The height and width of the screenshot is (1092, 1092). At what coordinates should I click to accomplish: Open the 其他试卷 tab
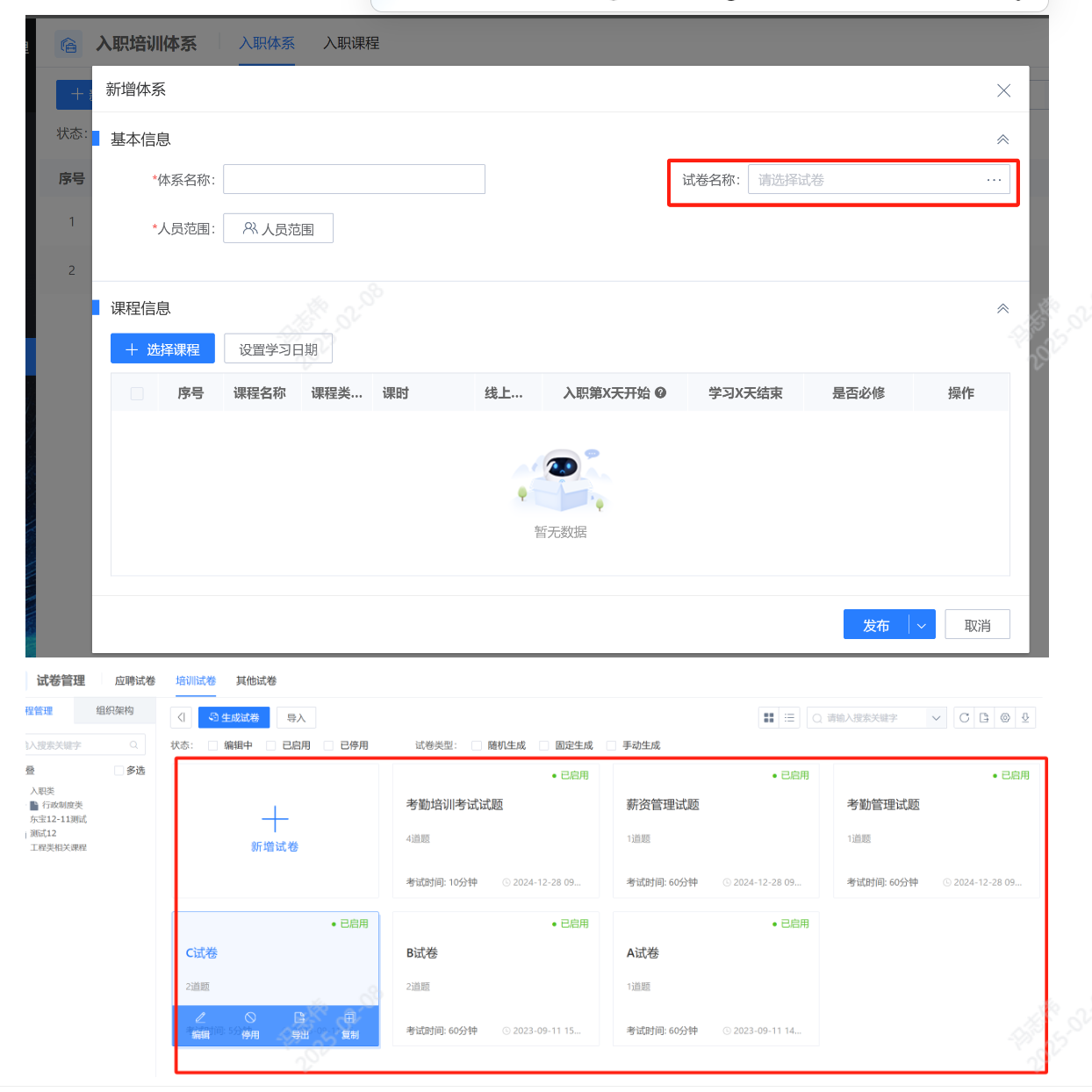click(256, 681)
